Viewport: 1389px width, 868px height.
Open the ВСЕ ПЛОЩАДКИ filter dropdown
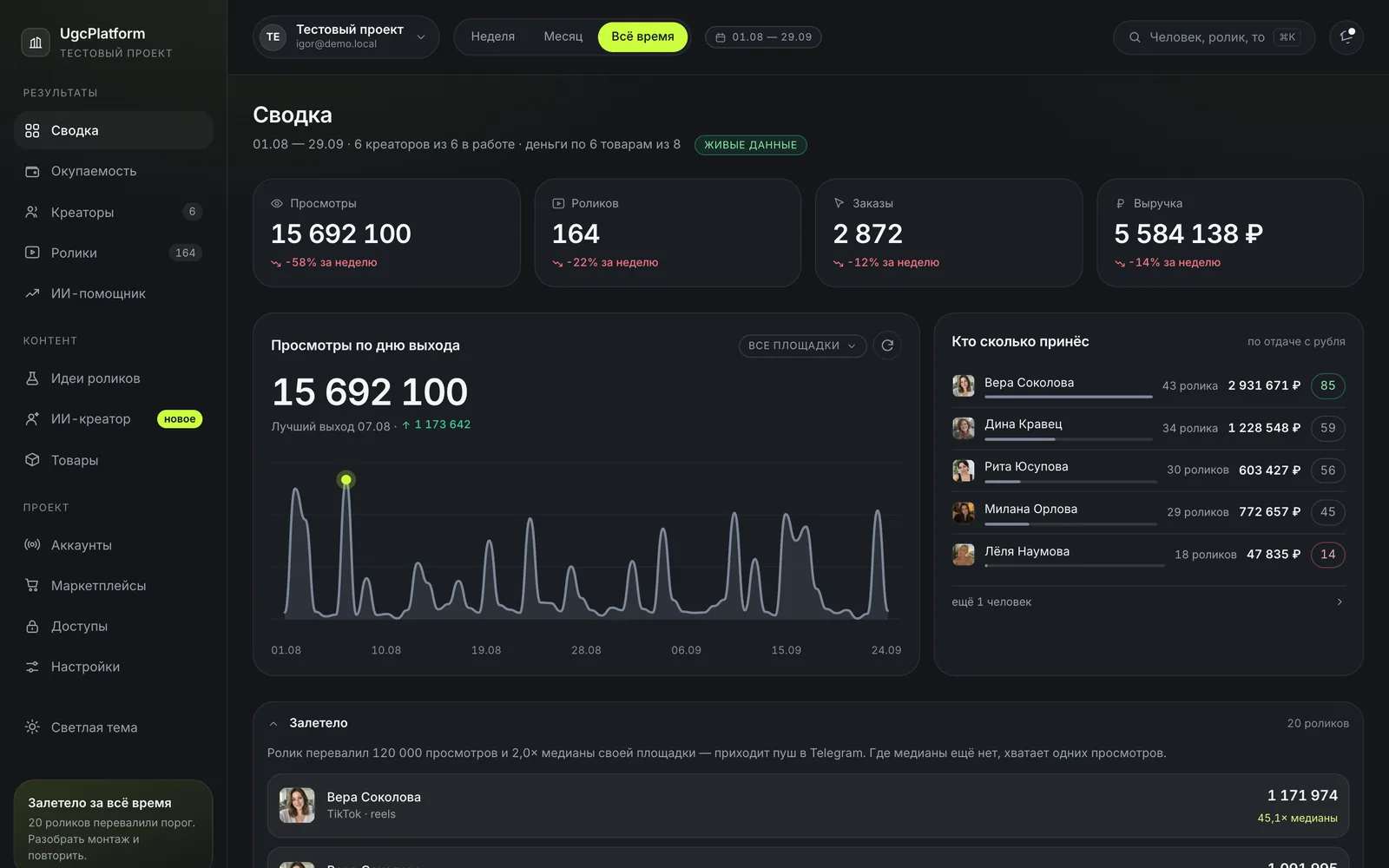coord(802,345)
